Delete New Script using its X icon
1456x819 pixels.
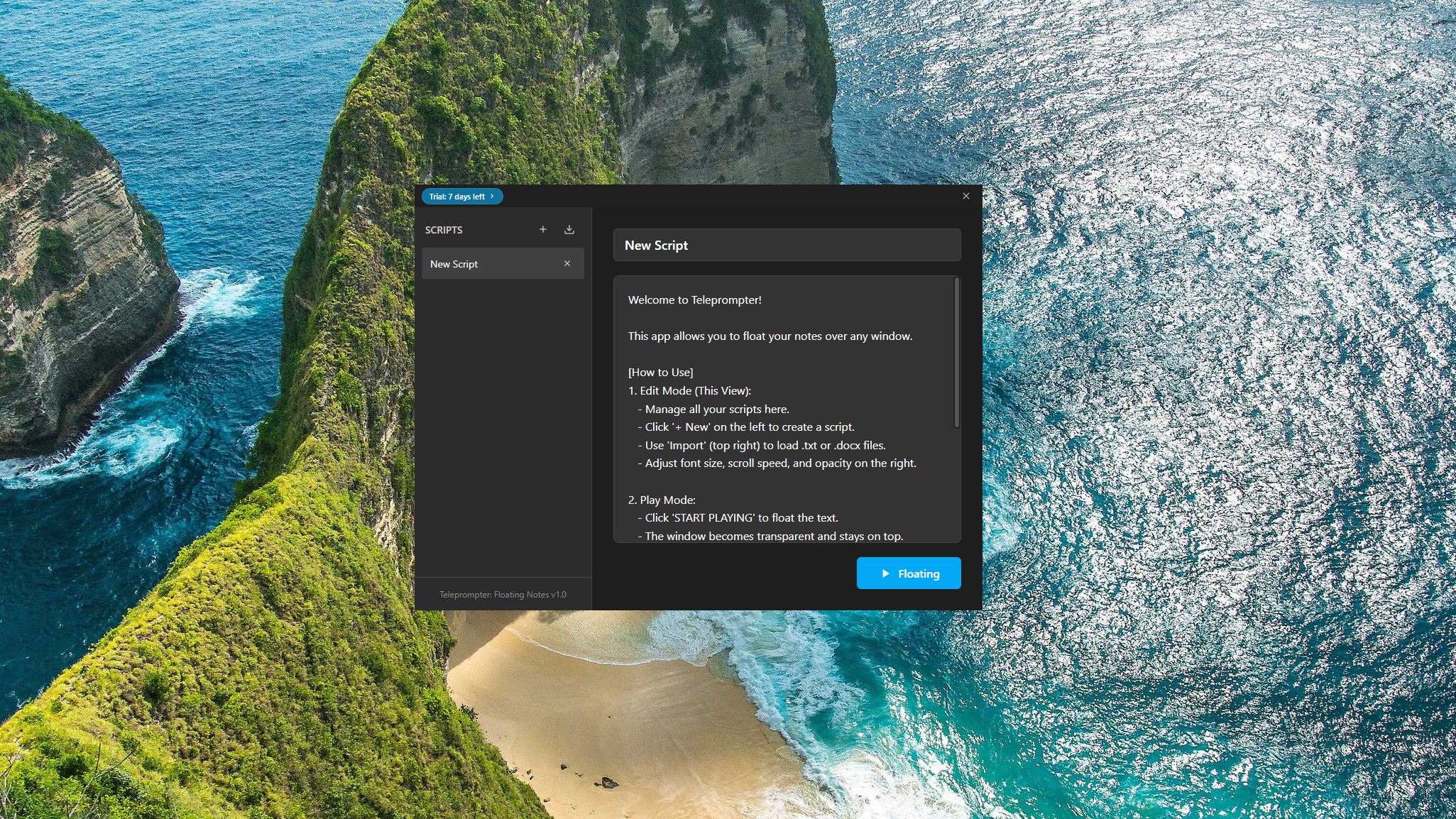click(567, 263)
